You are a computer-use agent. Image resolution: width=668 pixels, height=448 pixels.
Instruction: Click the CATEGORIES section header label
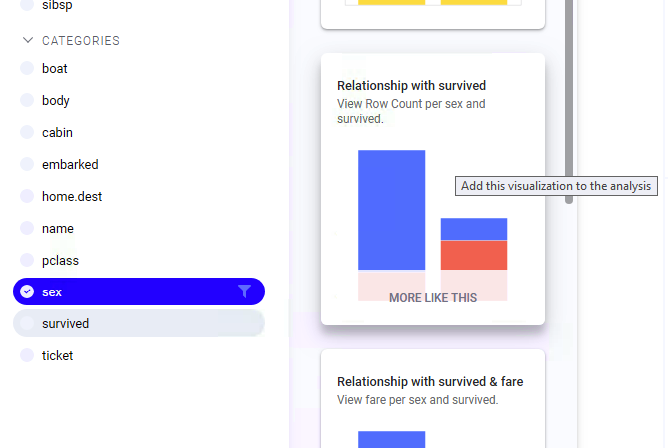pyautogui.click(x=81, y=41)
